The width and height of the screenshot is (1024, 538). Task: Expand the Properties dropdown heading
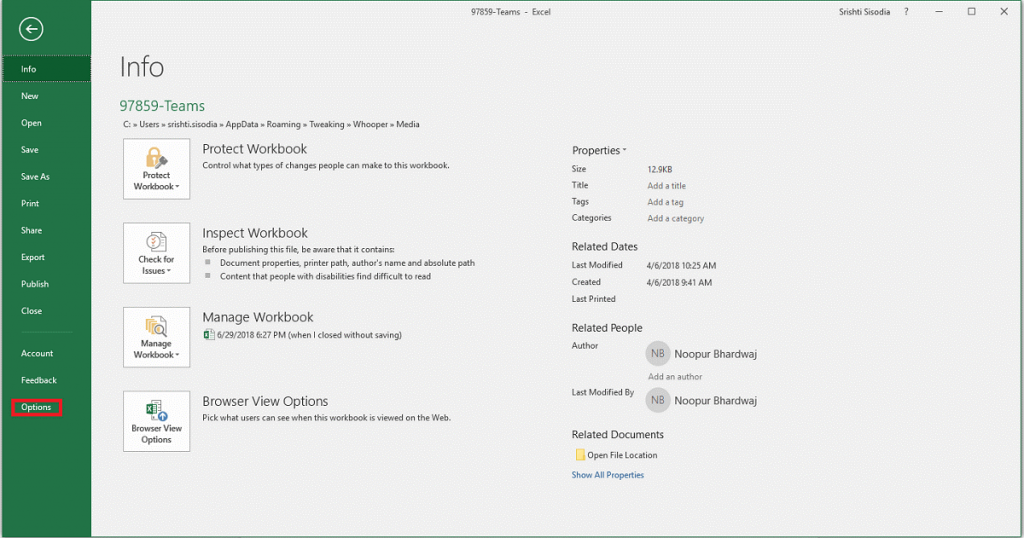[599, 150]
